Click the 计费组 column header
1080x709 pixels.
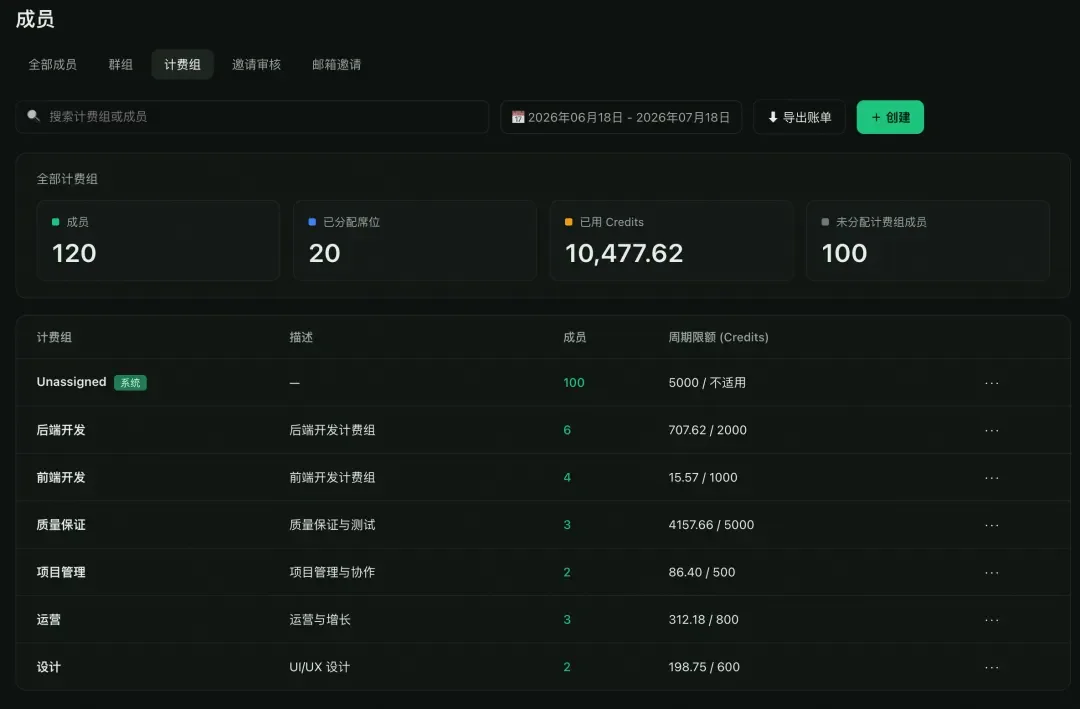pos(54,337)
